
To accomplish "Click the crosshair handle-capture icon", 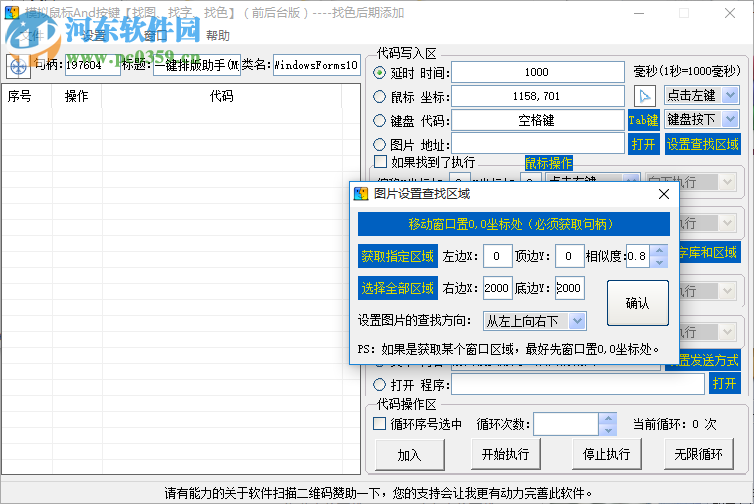I will coord(18,66).
